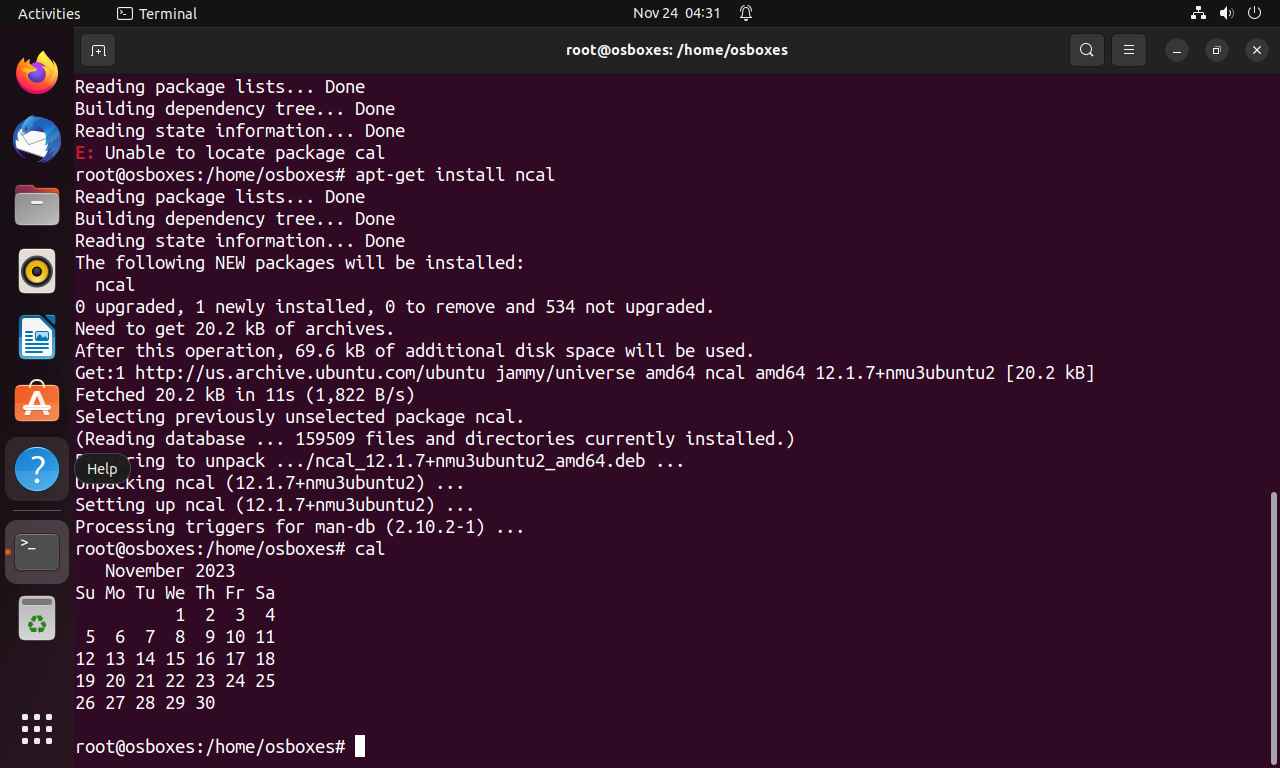
Task: Select the Terminal icon in dock
Action: pyautogui.click(x=37, y=551)
